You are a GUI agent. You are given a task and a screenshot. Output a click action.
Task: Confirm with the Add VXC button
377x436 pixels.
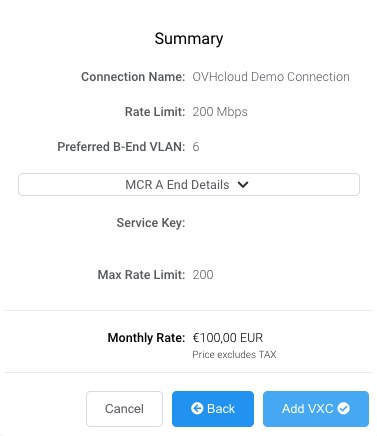pyautogui.click(x=316, y=409)
